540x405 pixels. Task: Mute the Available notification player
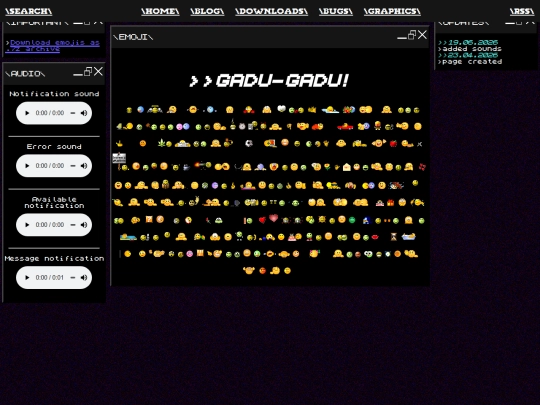84,225
